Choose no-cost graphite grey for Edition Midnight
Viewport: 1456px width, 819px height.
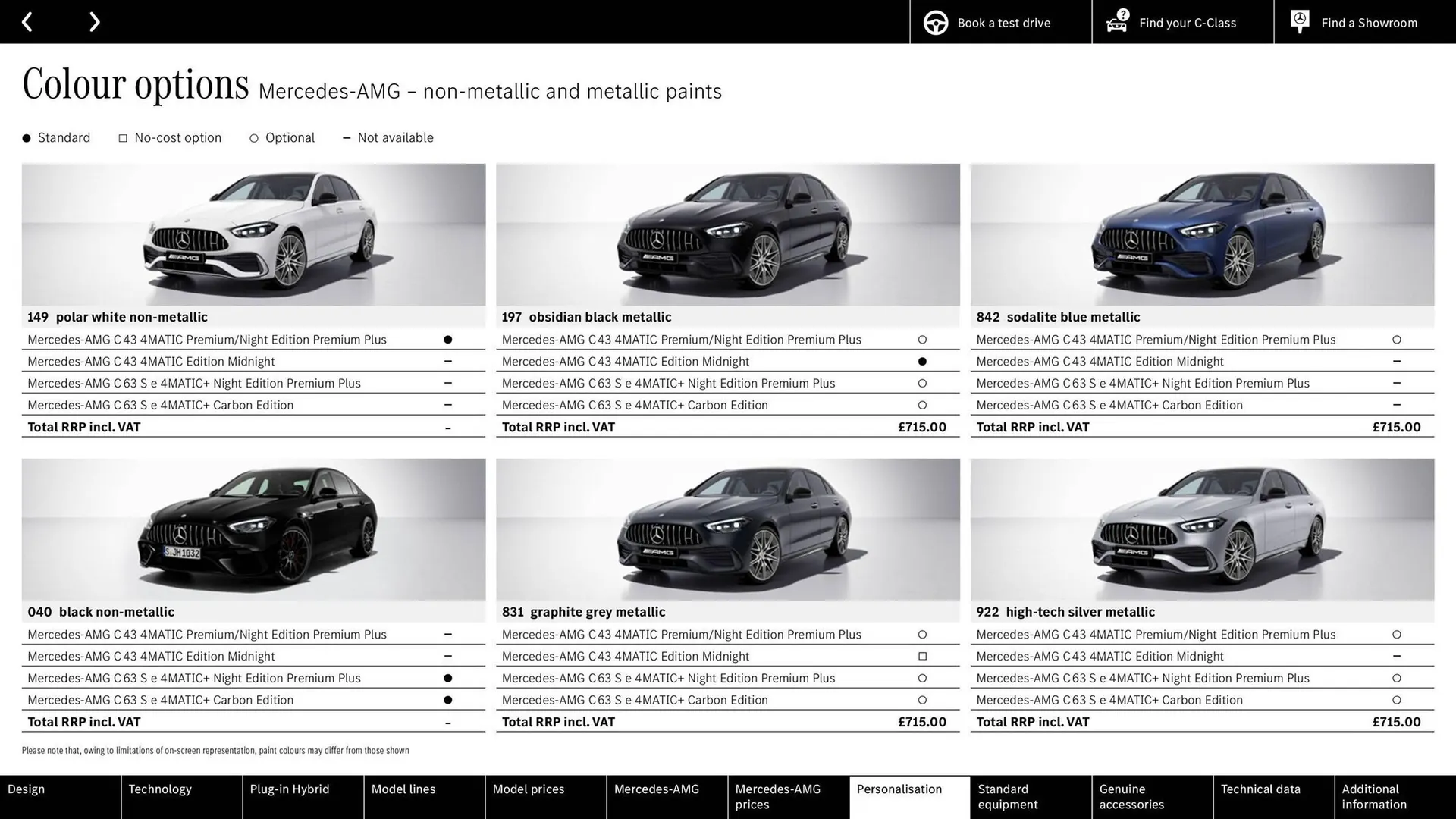click(x=922, y=656)
